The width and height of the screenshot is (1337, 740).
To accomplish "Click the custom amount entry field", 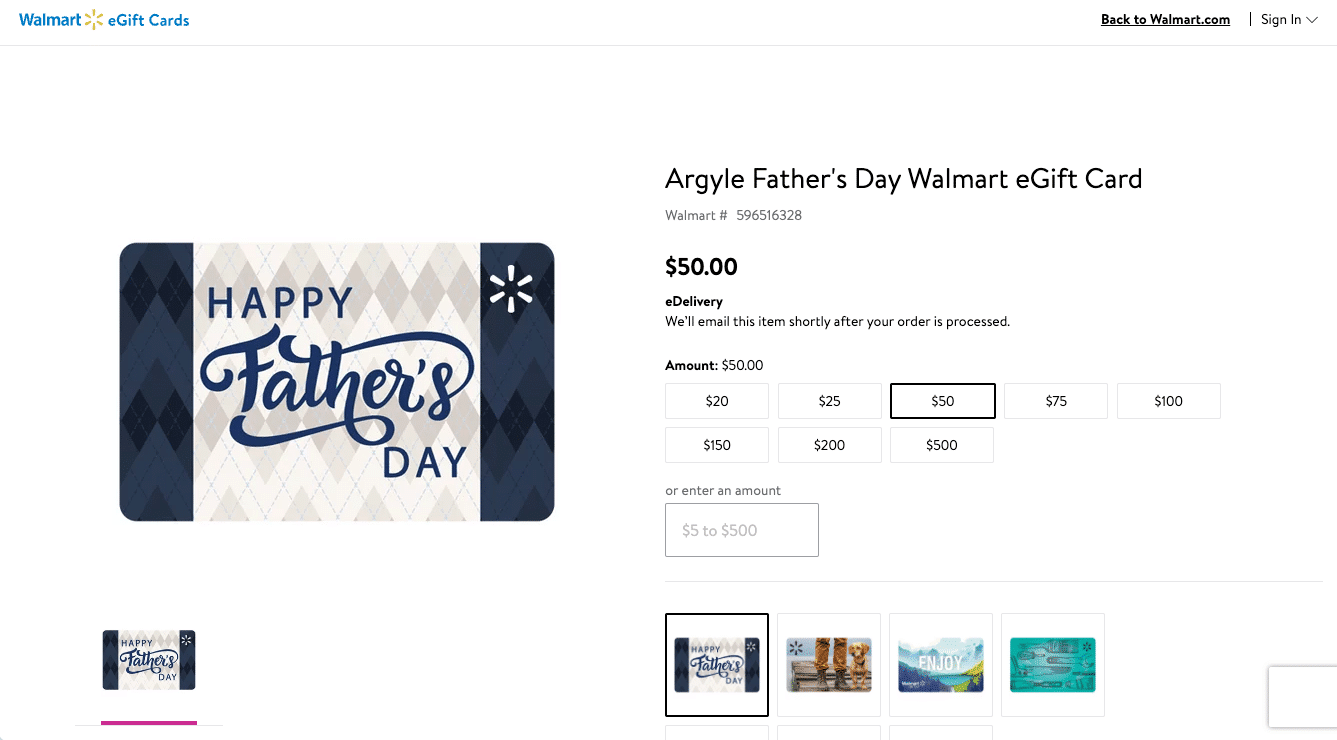I will click(741, 530).
